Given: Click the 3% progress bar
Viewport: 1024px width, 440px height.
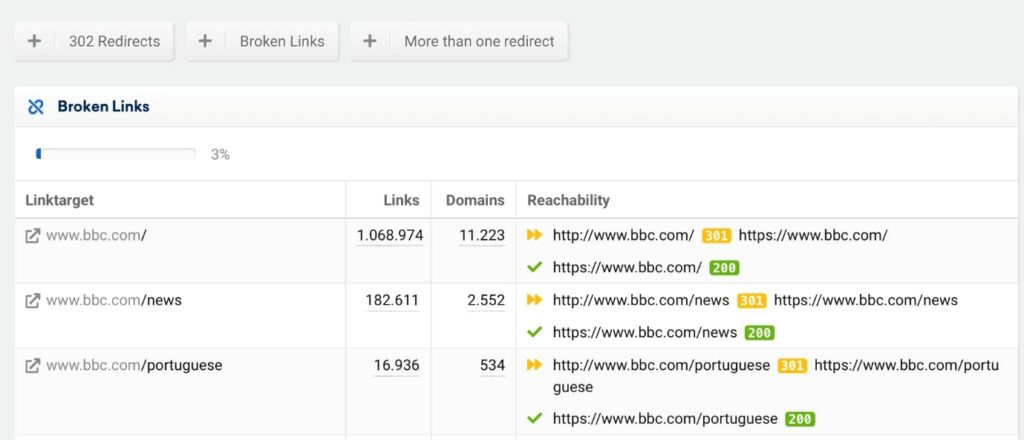Looking at the screenshot, I should [116, 154].
